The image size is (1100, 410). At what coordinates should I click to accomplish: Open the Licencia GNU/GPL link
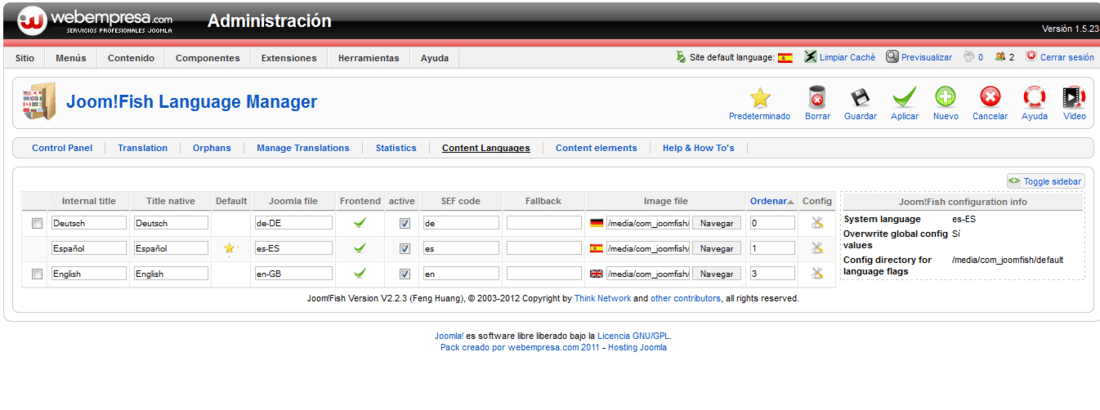point(633,336)
